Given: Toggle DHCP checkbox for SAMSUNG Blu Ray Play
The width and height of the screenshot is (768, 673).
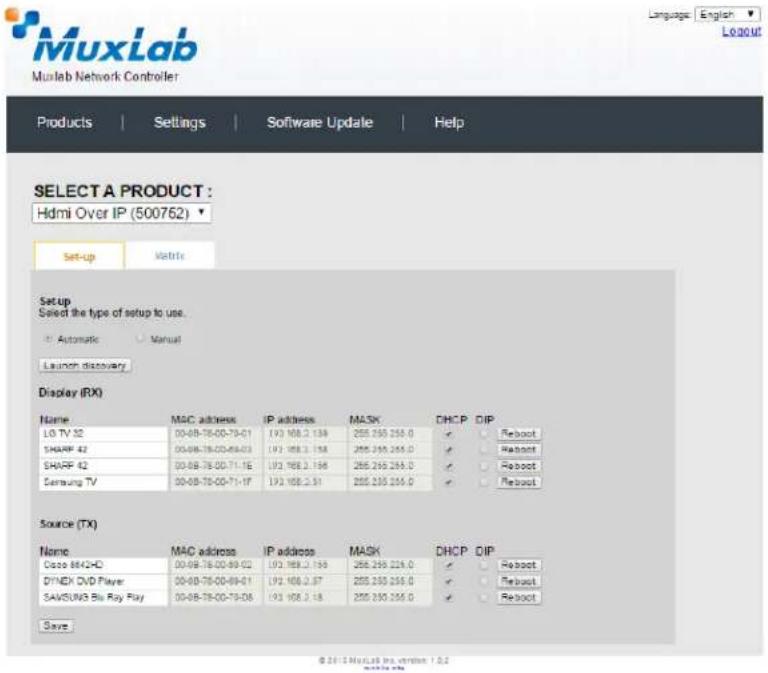Looking at the screenshot, I should tap(449, 598).
